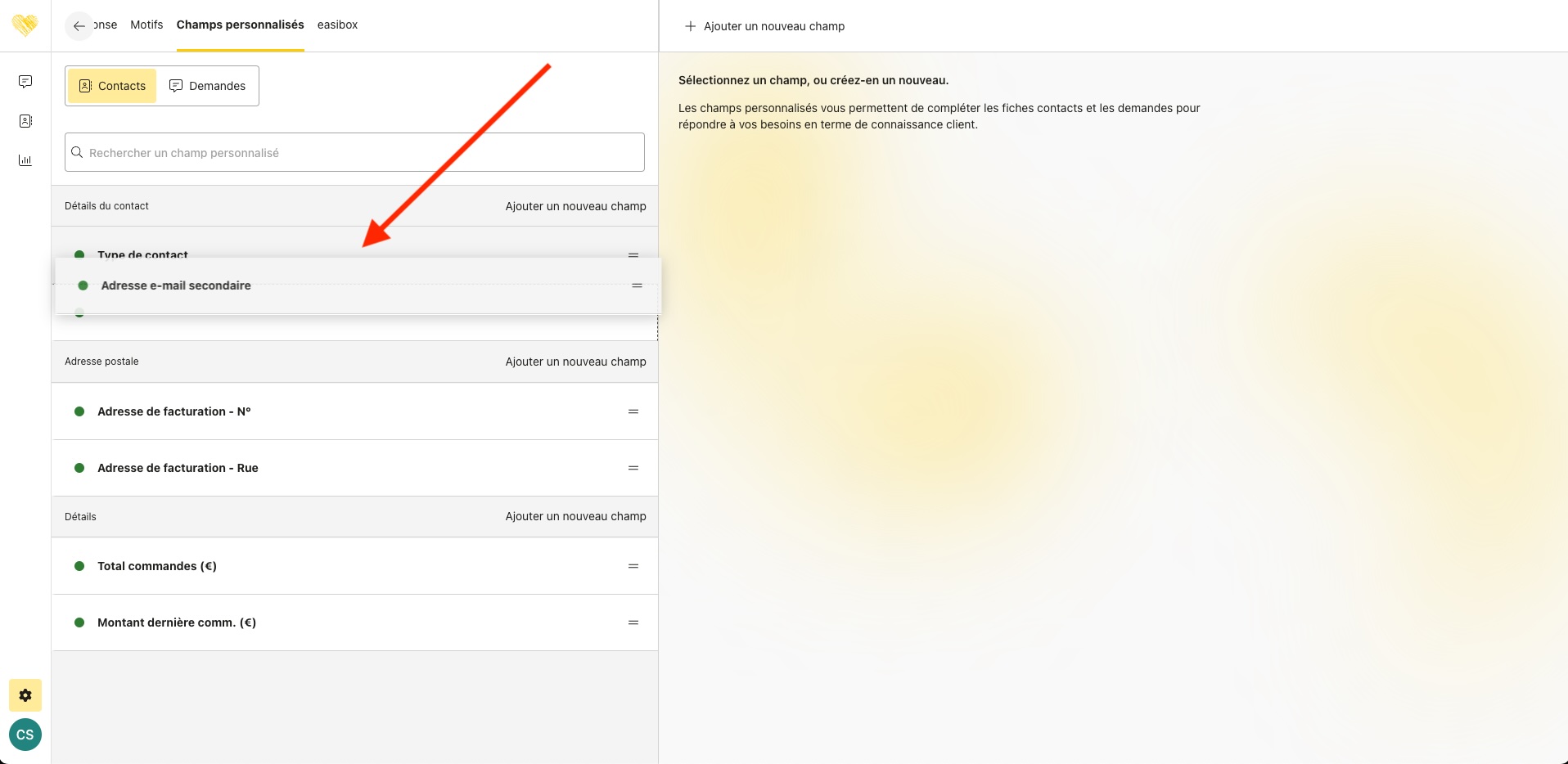This screenshot has width=1568, height=764.
Task: Open the contacts icon in sidebar
Action: (25, 121)
